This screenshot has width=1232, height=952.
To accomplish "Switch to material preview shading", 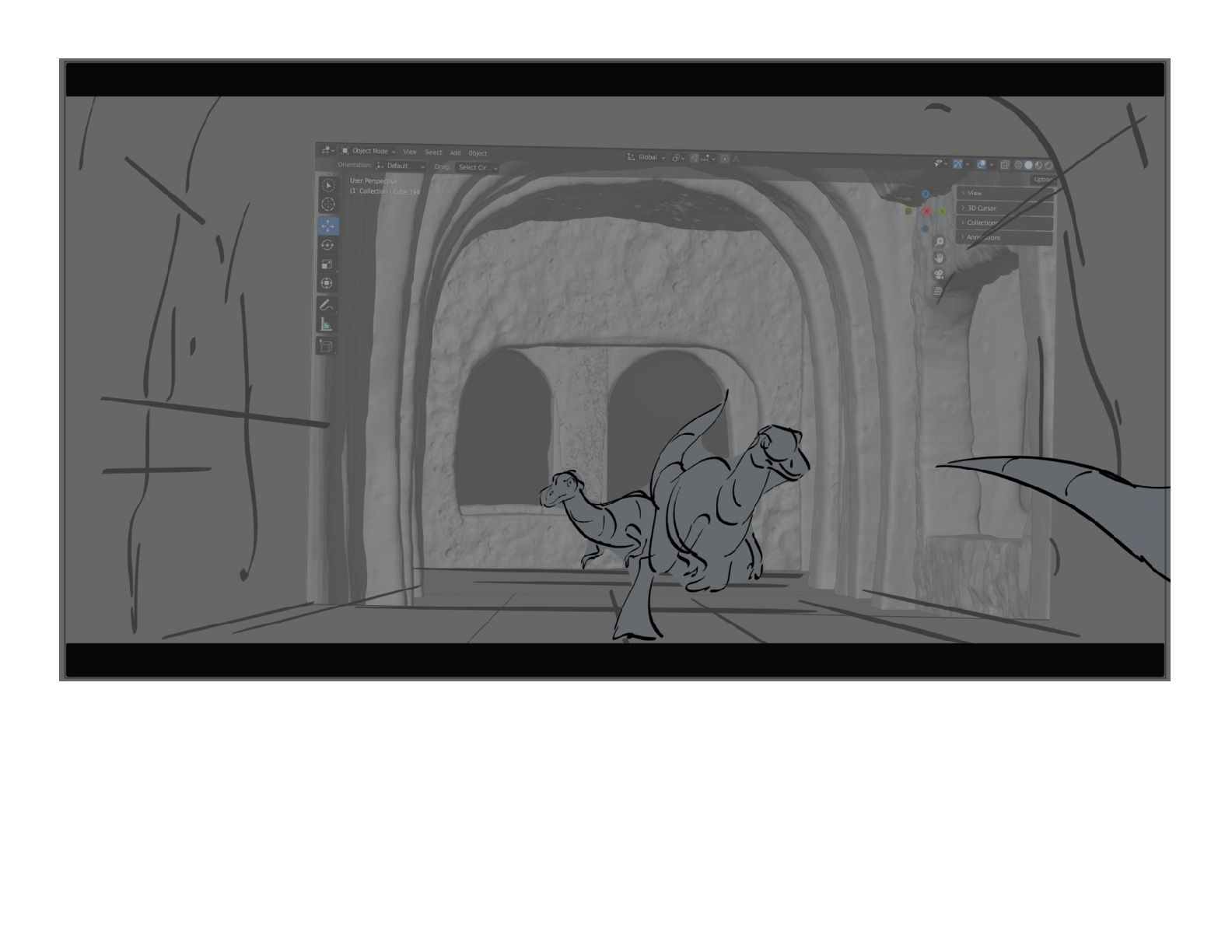I will tap(1038, 165).
